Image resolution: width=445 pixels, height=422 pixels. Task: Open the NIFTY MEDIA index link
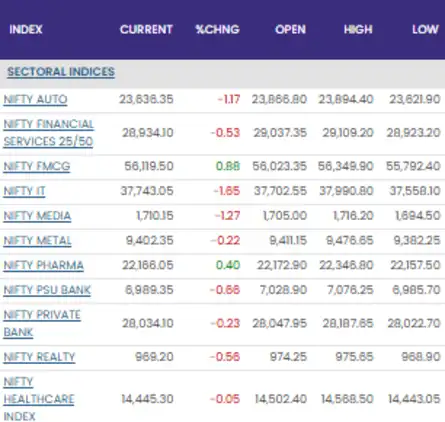(37, 216)
